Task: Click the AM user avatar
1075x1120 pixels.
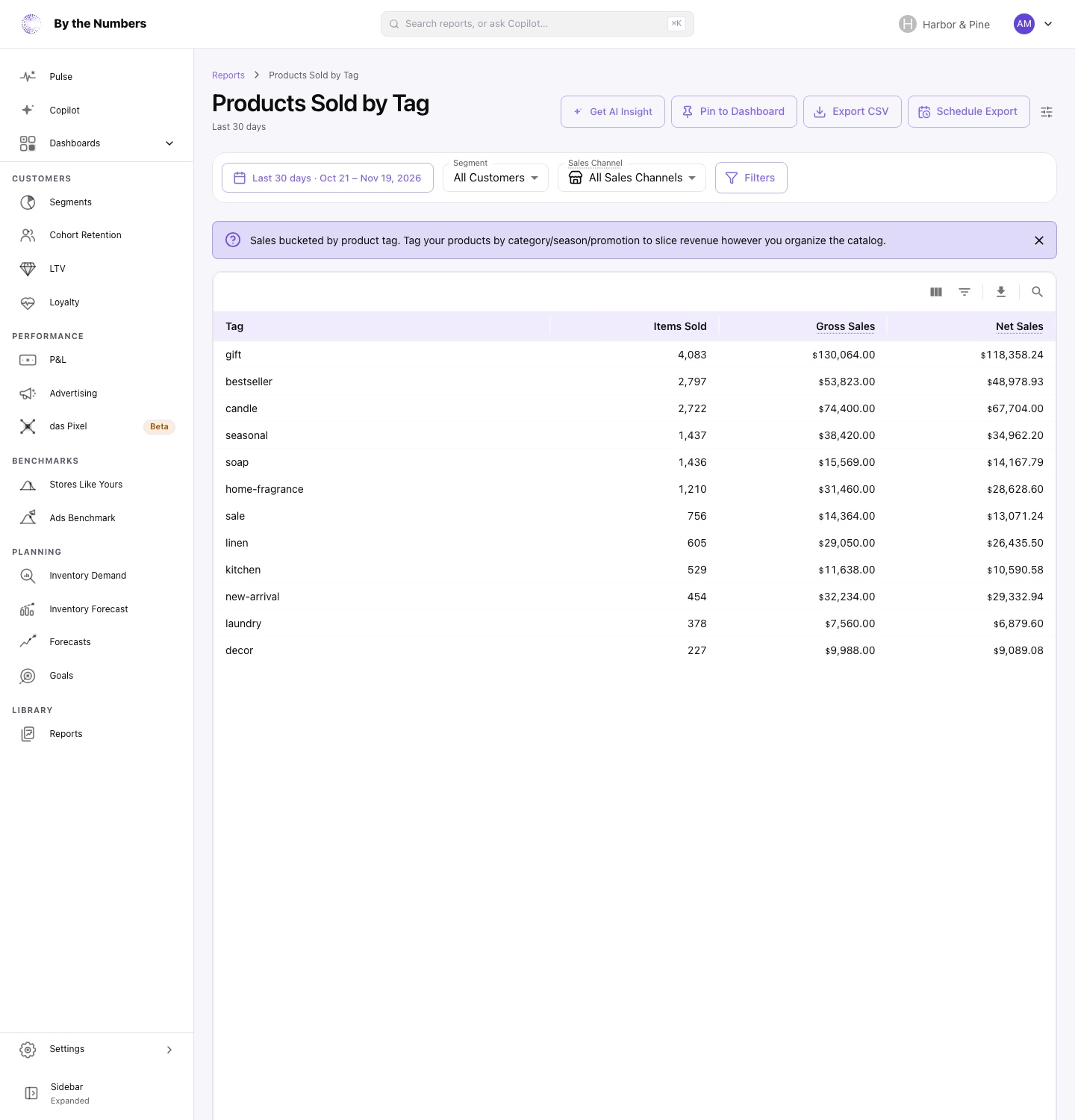Action: pos(1024,24)
